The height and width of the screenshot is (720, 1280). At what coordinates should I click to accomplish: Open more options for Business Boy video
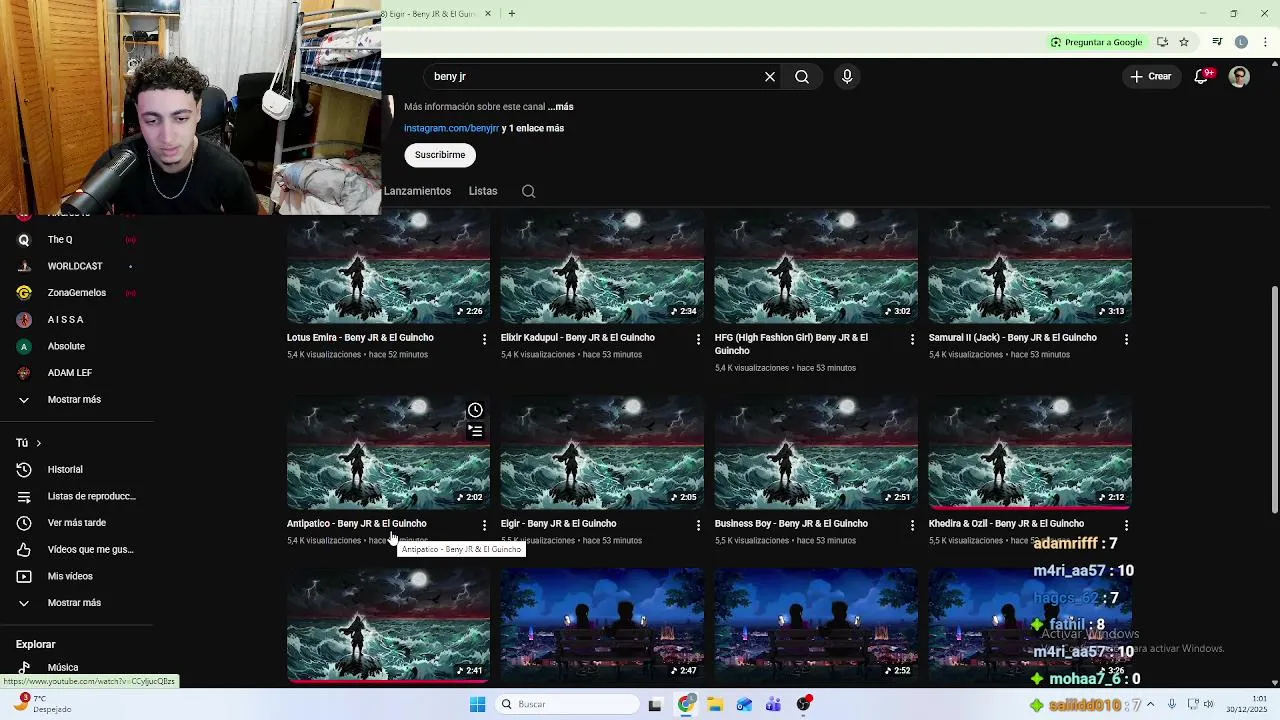pos(912,526)
